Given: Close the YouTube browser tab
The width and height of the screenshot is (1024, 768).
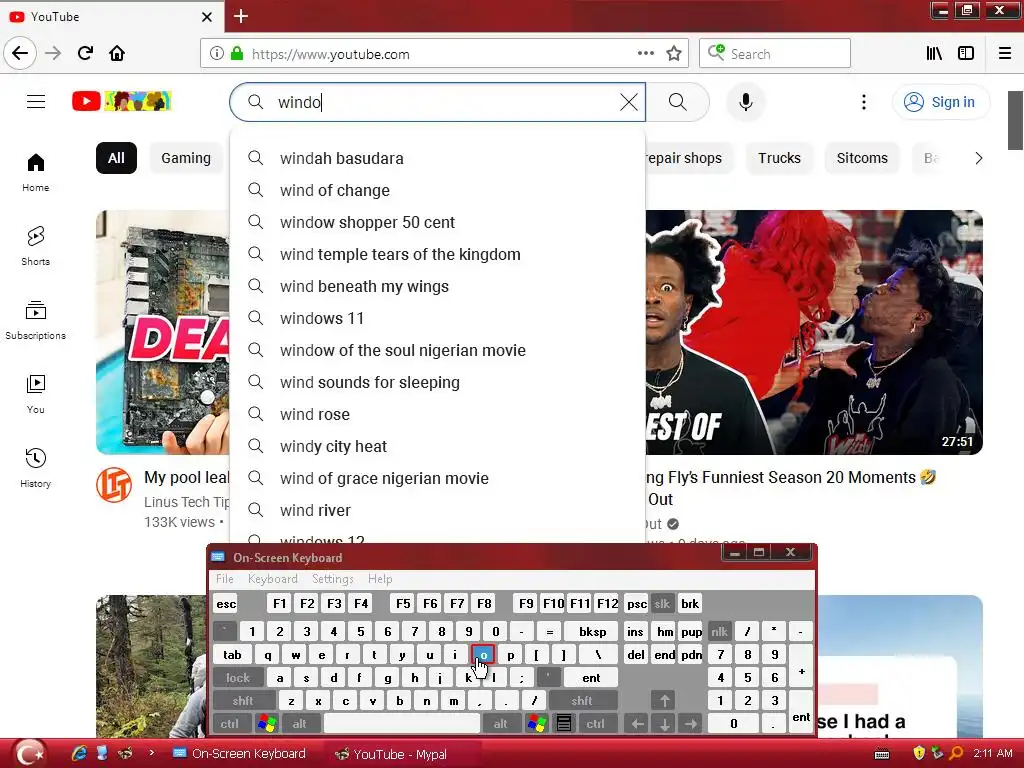Looking at the screenshot, I should pos(207,17).
